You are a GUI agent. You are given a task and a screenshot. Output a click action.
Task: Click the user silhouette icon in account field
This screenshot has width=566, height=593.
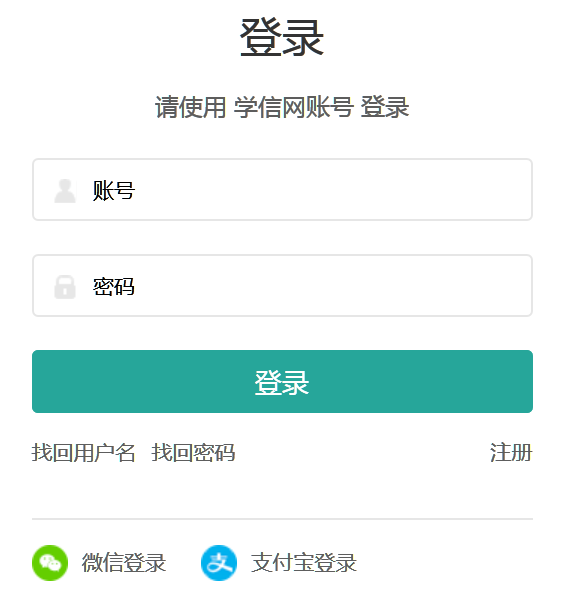coord(65,191)
